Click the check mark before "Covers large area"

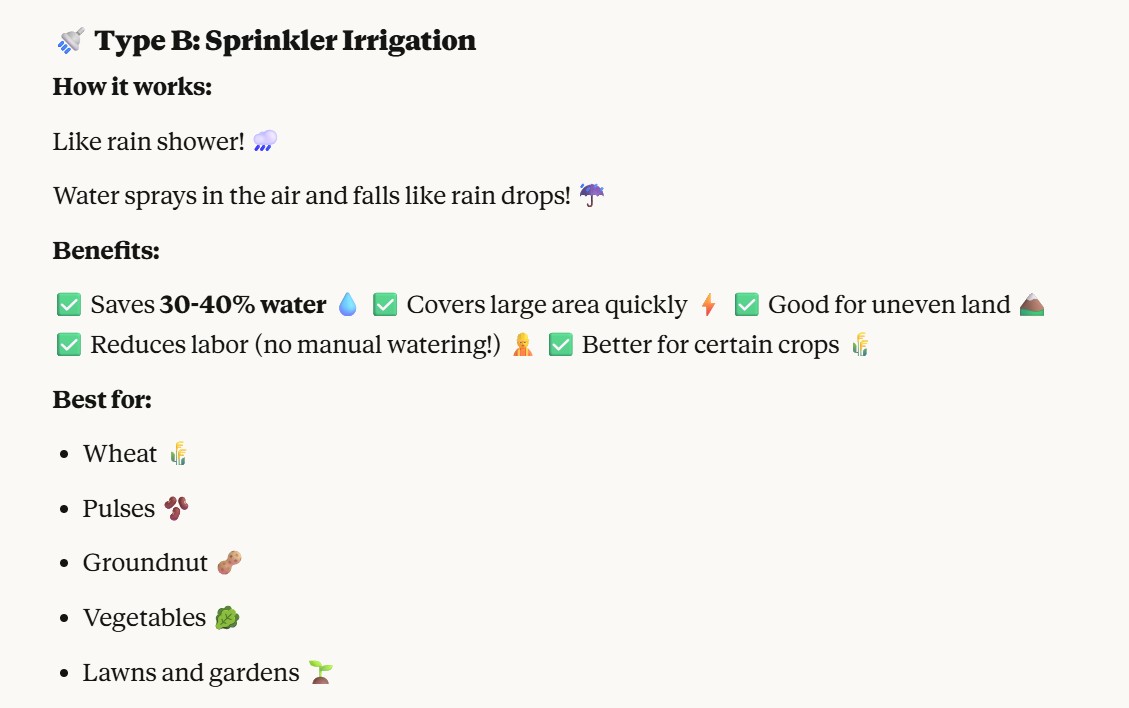click(385, 304)
